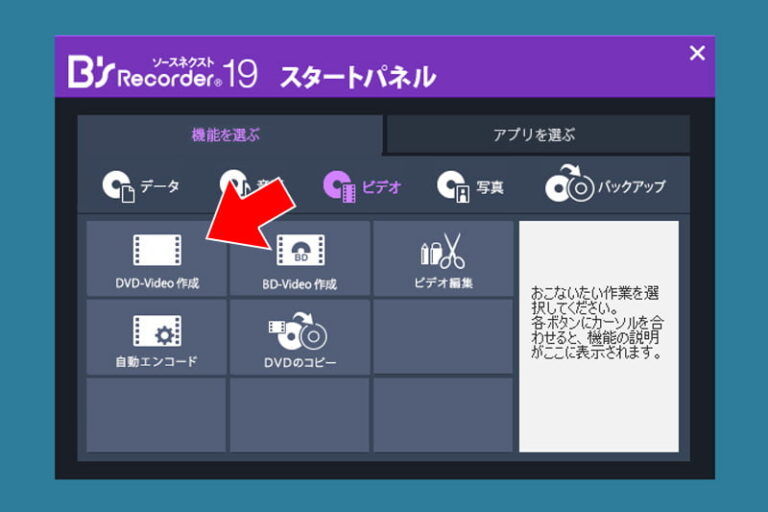Viewport: 768px width, 512px height.
Task: Open BD-Video 作成 filmstrip icon
Action: click(x=300, y=250)
